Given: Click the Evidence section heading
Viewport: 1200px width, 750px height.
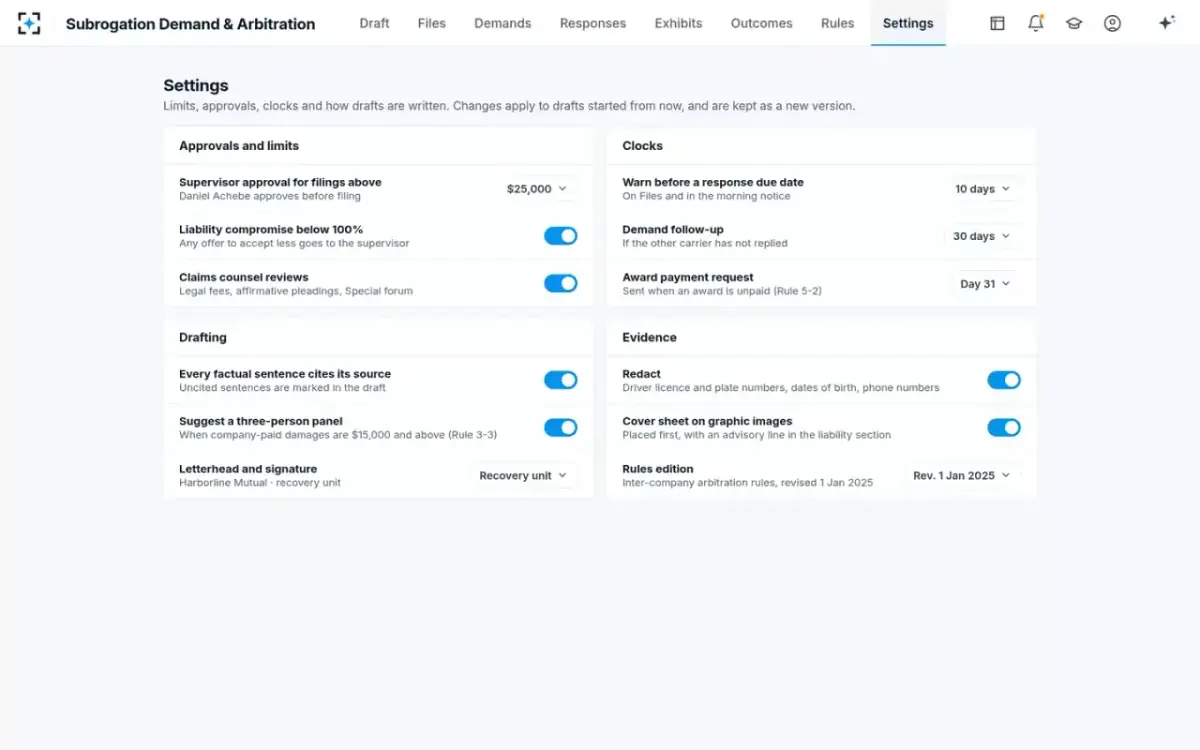Looking at the screenshot, I should pos(650,338).
